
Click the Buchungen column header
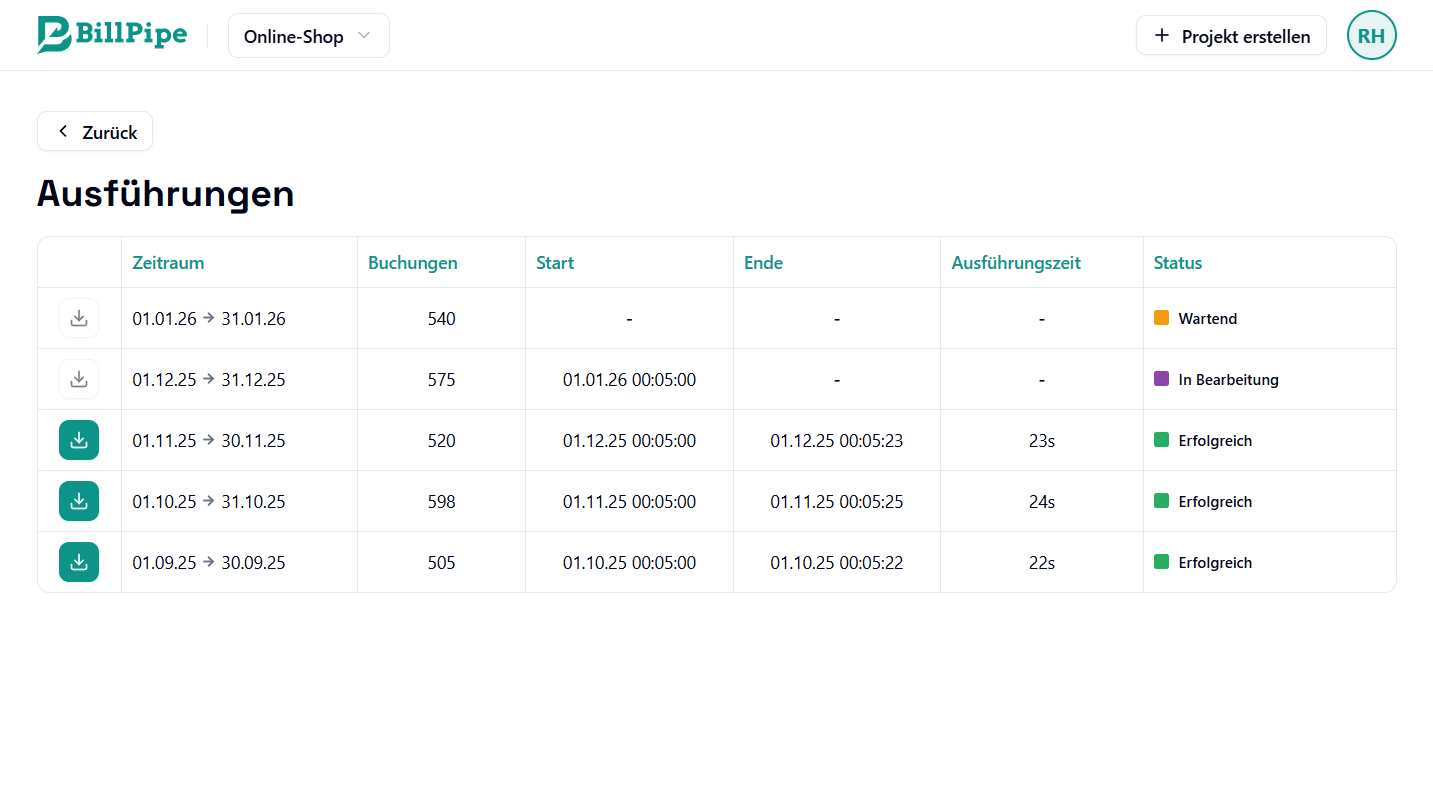(x=412, y=263)
